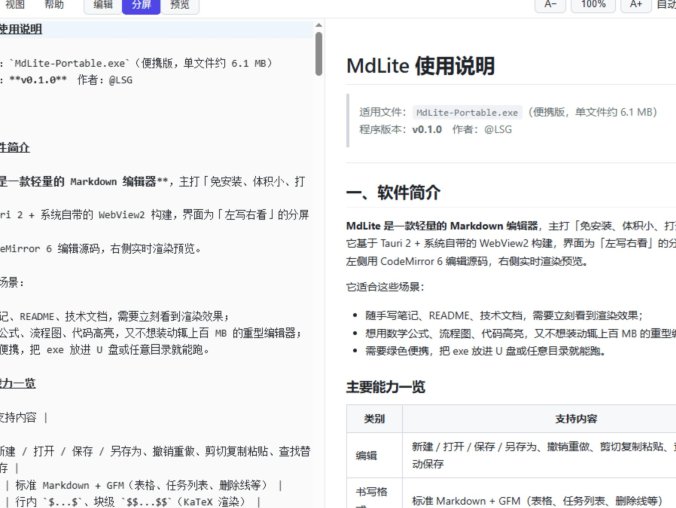Click preview text 它适合这些场景:
This screenshot has width=676, height=508.
coord(385,287)
